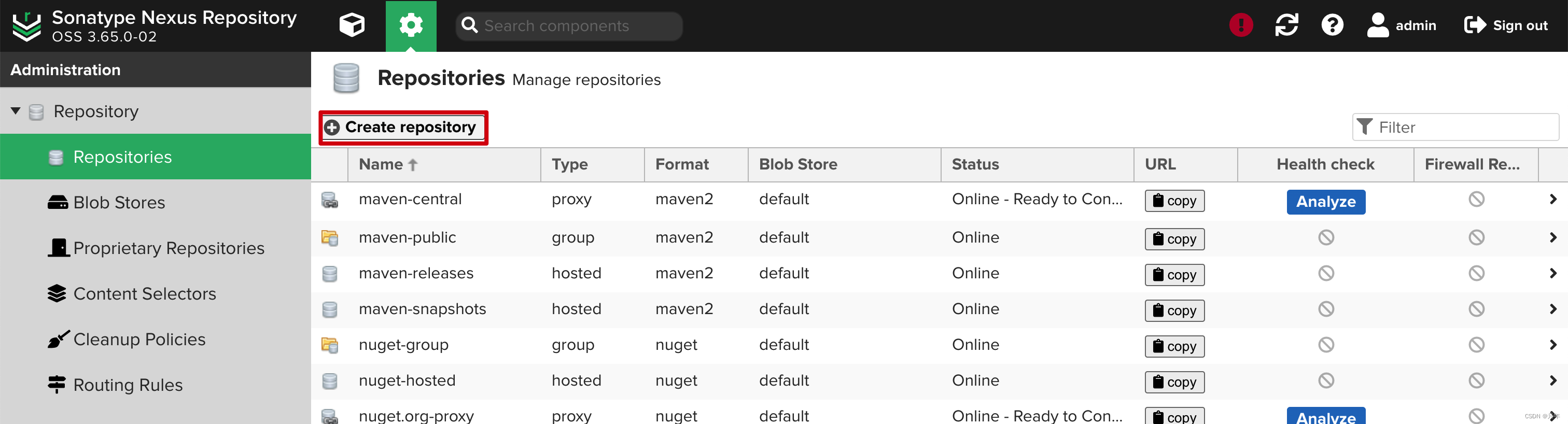Click maven-public group folder icon
1568x424 pixels.
click(329, 238)
